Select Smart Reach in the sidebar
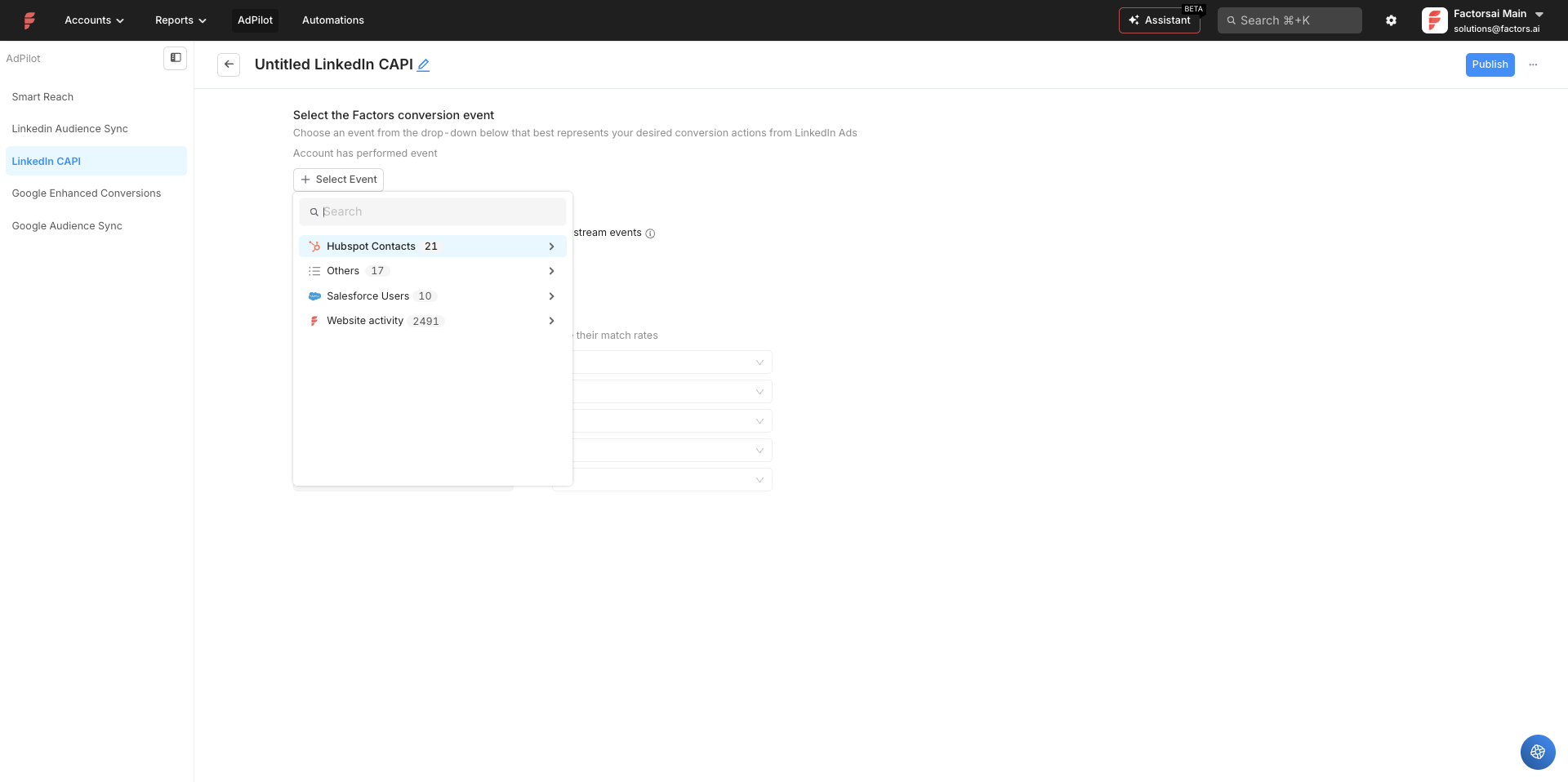 click(x=96, y=97)
